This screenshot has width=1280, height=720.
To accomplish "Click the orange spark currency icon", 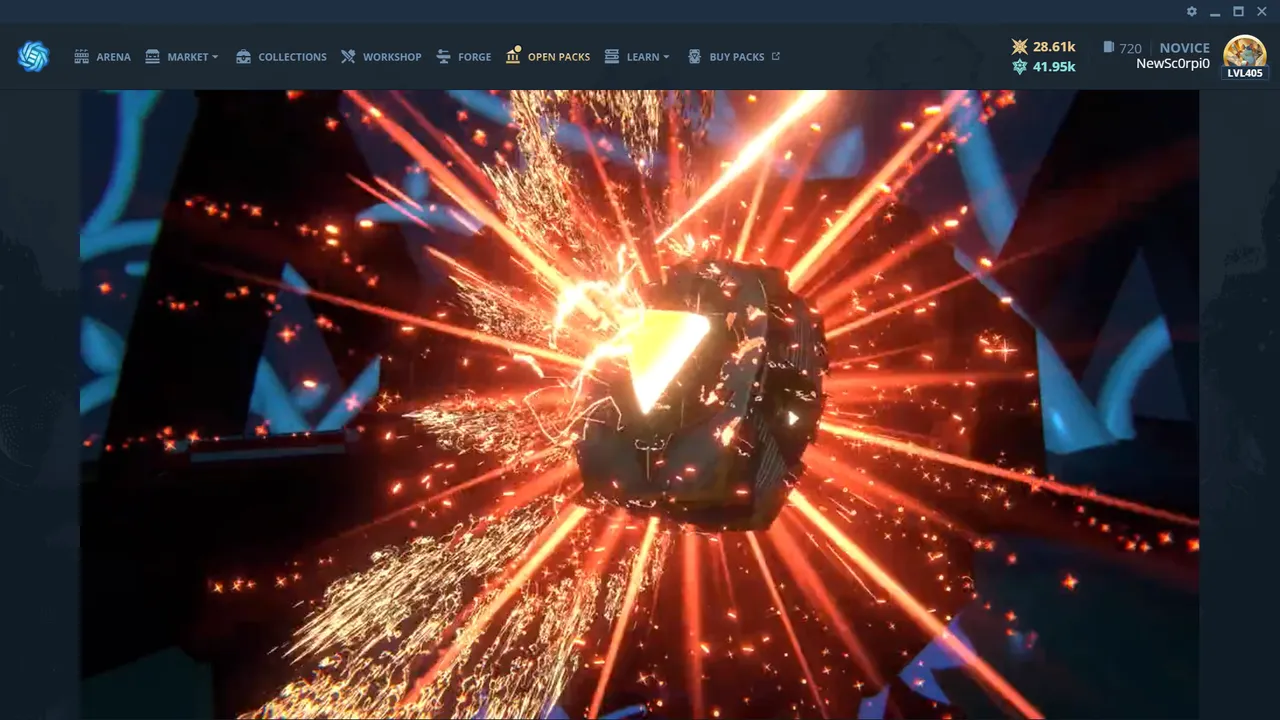I will 1019,46.
